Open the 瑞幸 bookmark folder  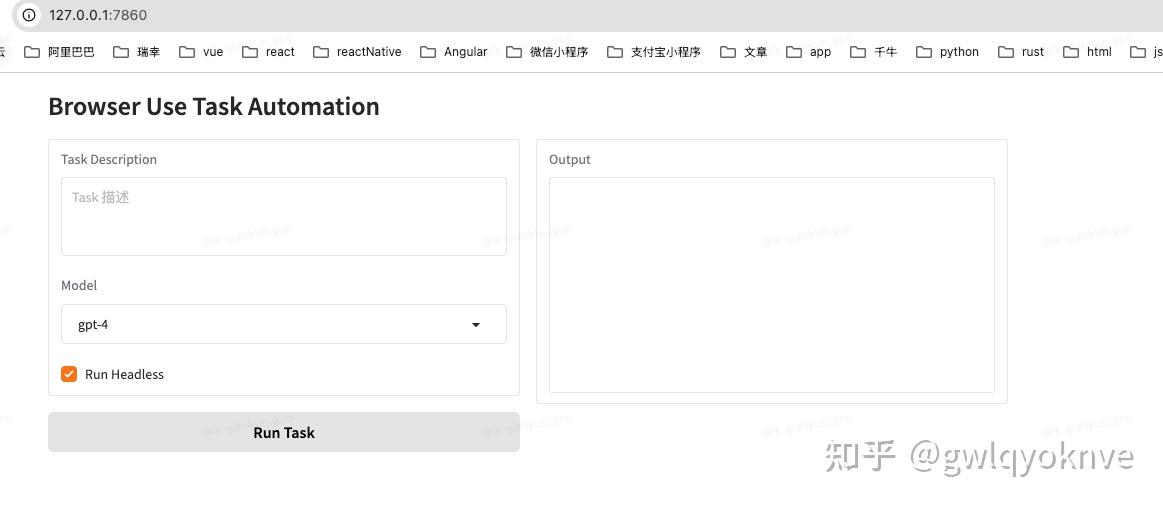(x=136, y=52)
